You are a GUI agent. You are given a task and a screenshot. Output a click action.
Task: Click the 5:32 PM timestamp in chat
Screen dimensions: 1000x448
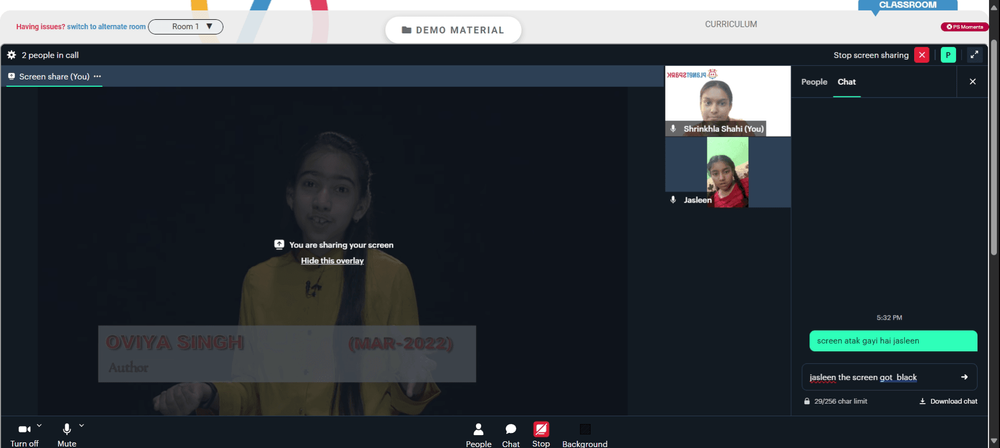point(889,317)
